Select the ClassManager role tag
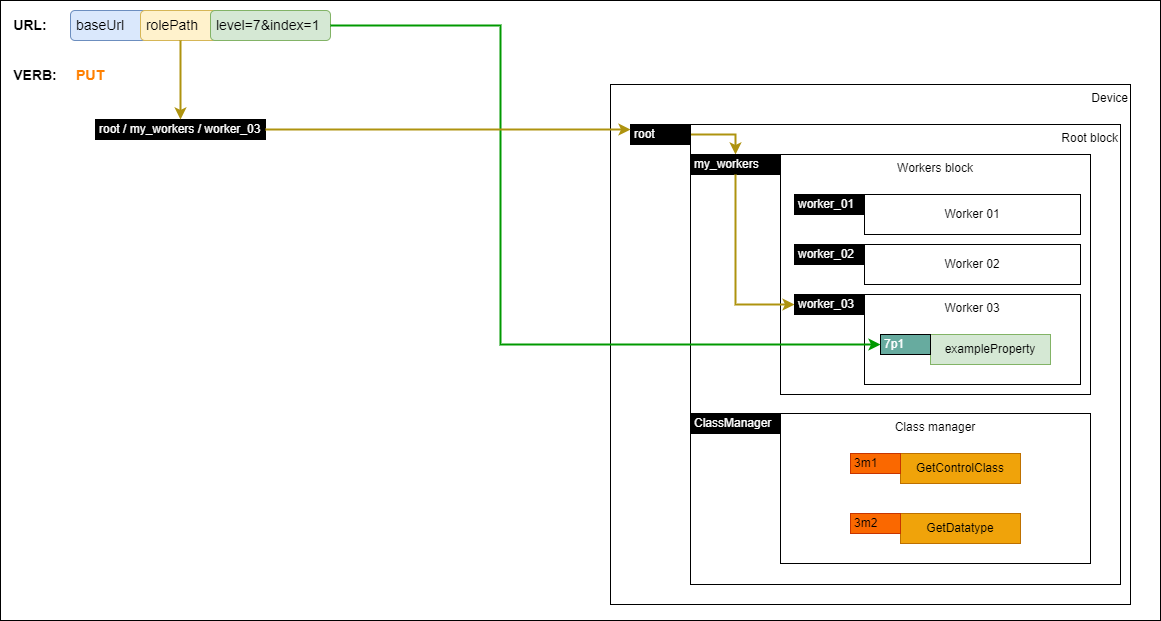This screenshot has width=1161, height=621. click(734, 423)
